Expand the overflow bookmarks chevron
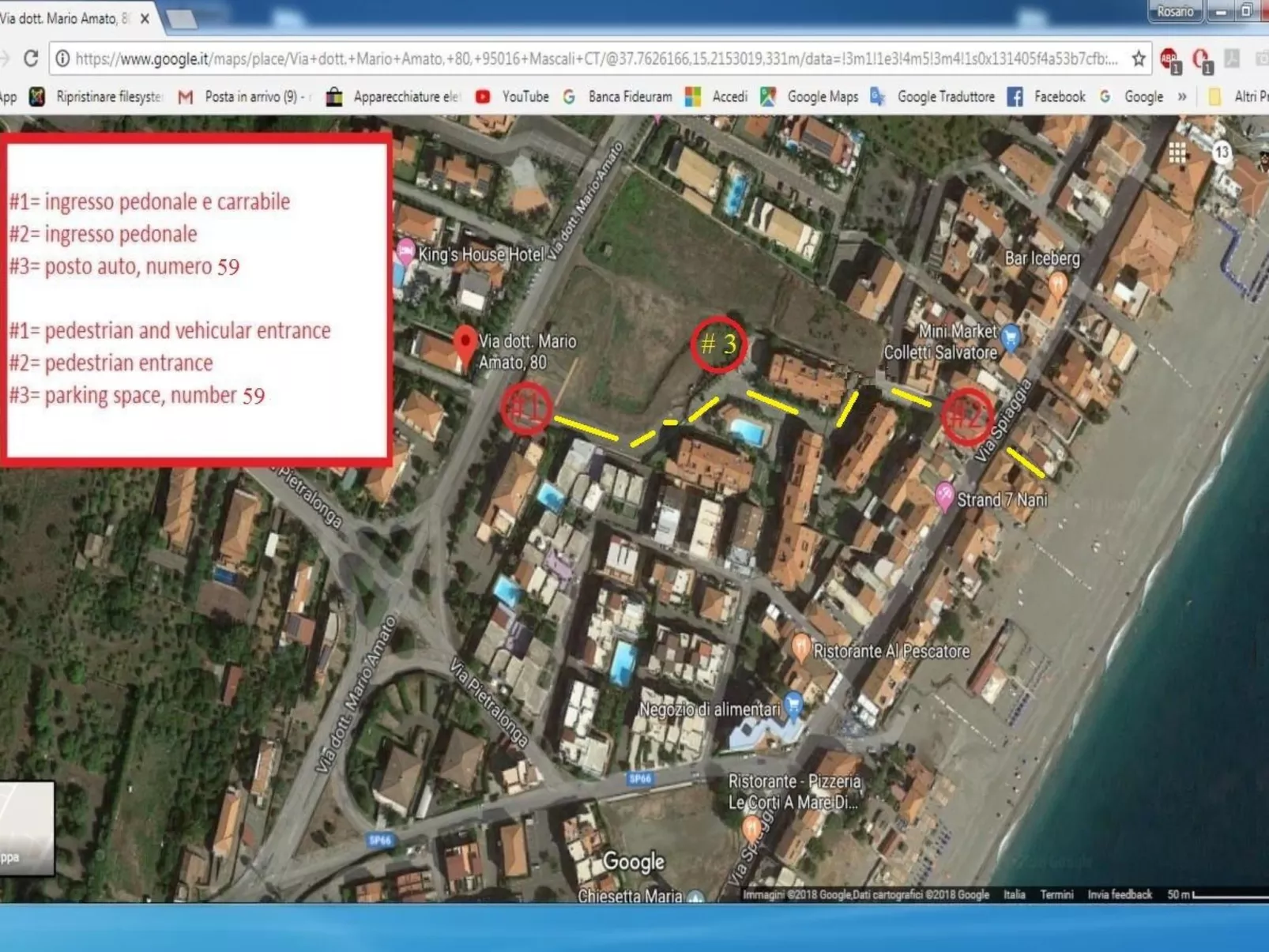 (x=1183, y=96)
